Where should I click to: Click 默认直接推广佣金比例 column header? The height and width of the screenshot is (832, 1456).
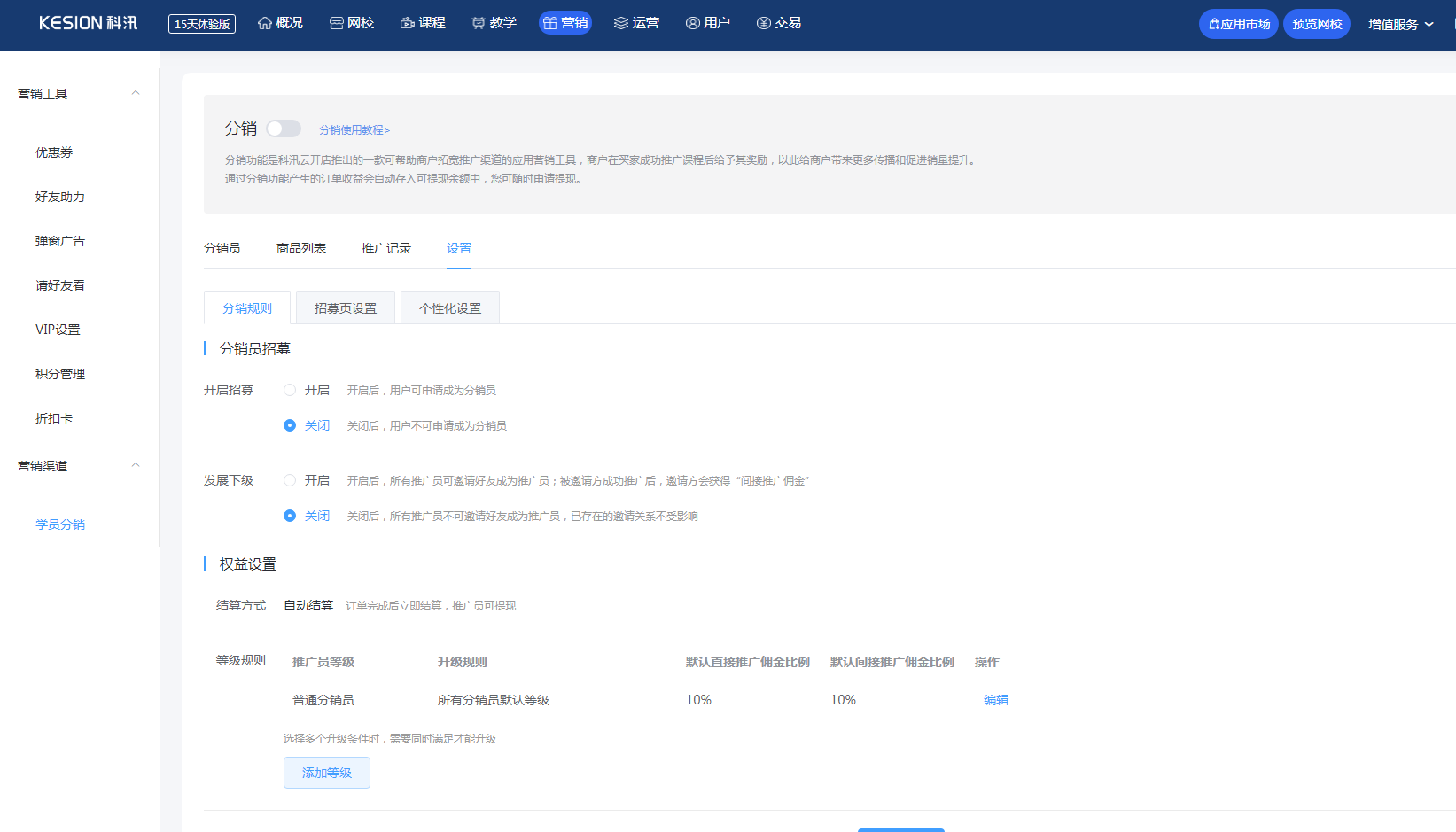pos(748,662)
